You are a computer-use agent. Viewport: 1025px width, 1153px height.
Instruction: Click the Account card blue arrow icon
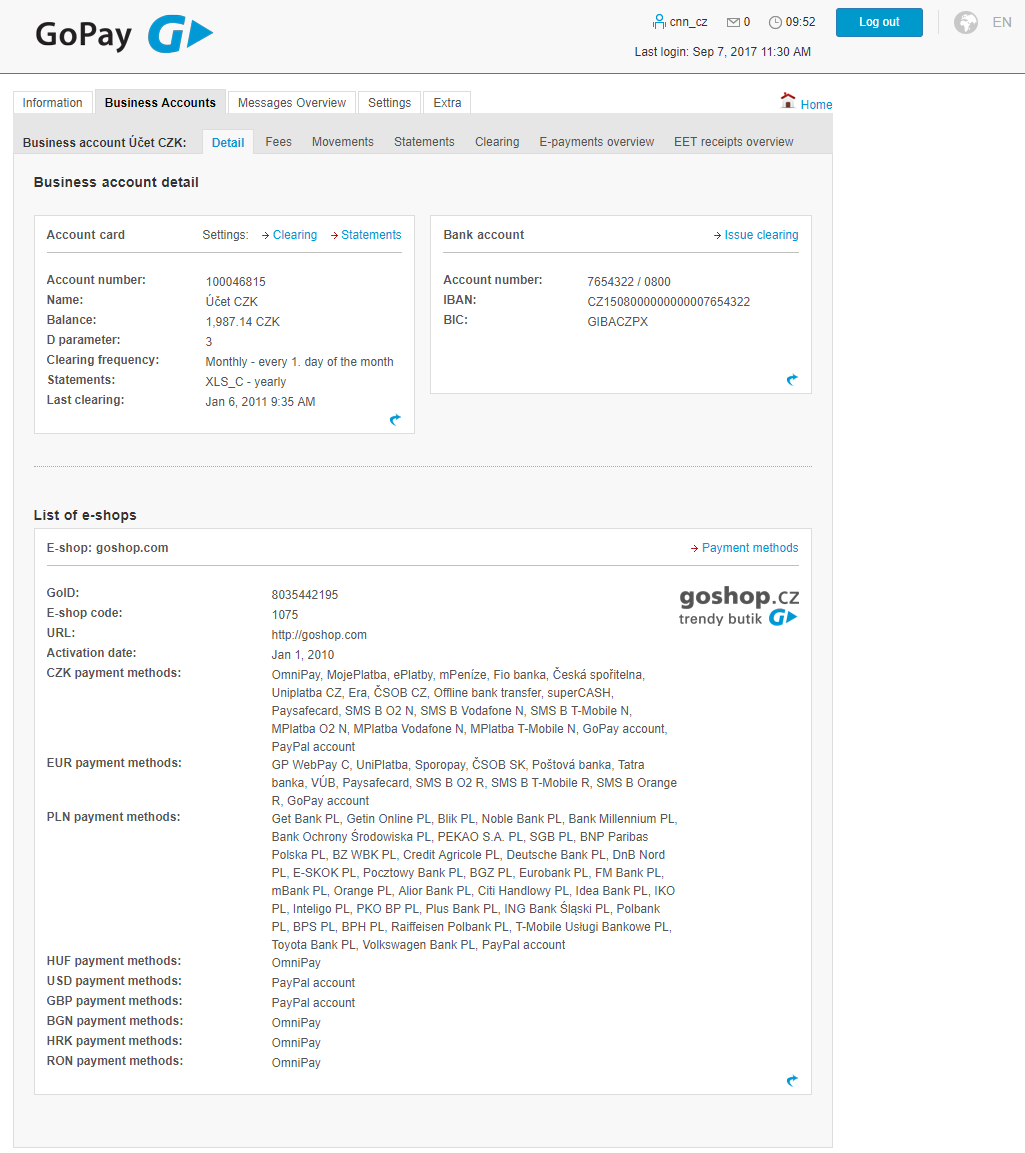[x=395, y=419]
